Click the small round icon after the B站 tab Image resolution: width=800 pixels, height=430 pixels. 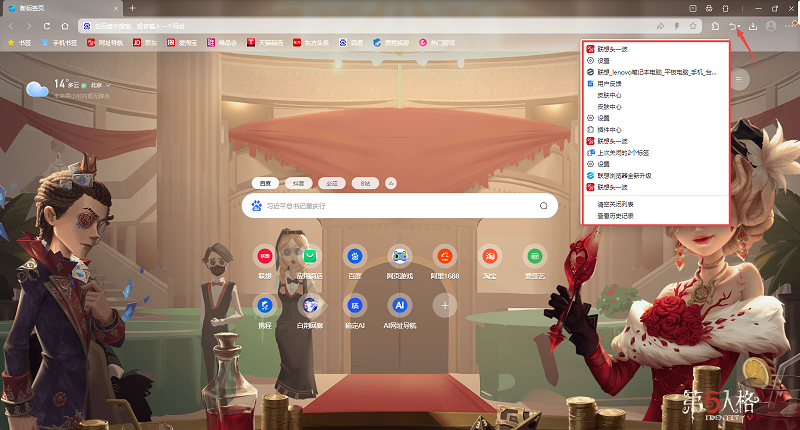(391, 183)
